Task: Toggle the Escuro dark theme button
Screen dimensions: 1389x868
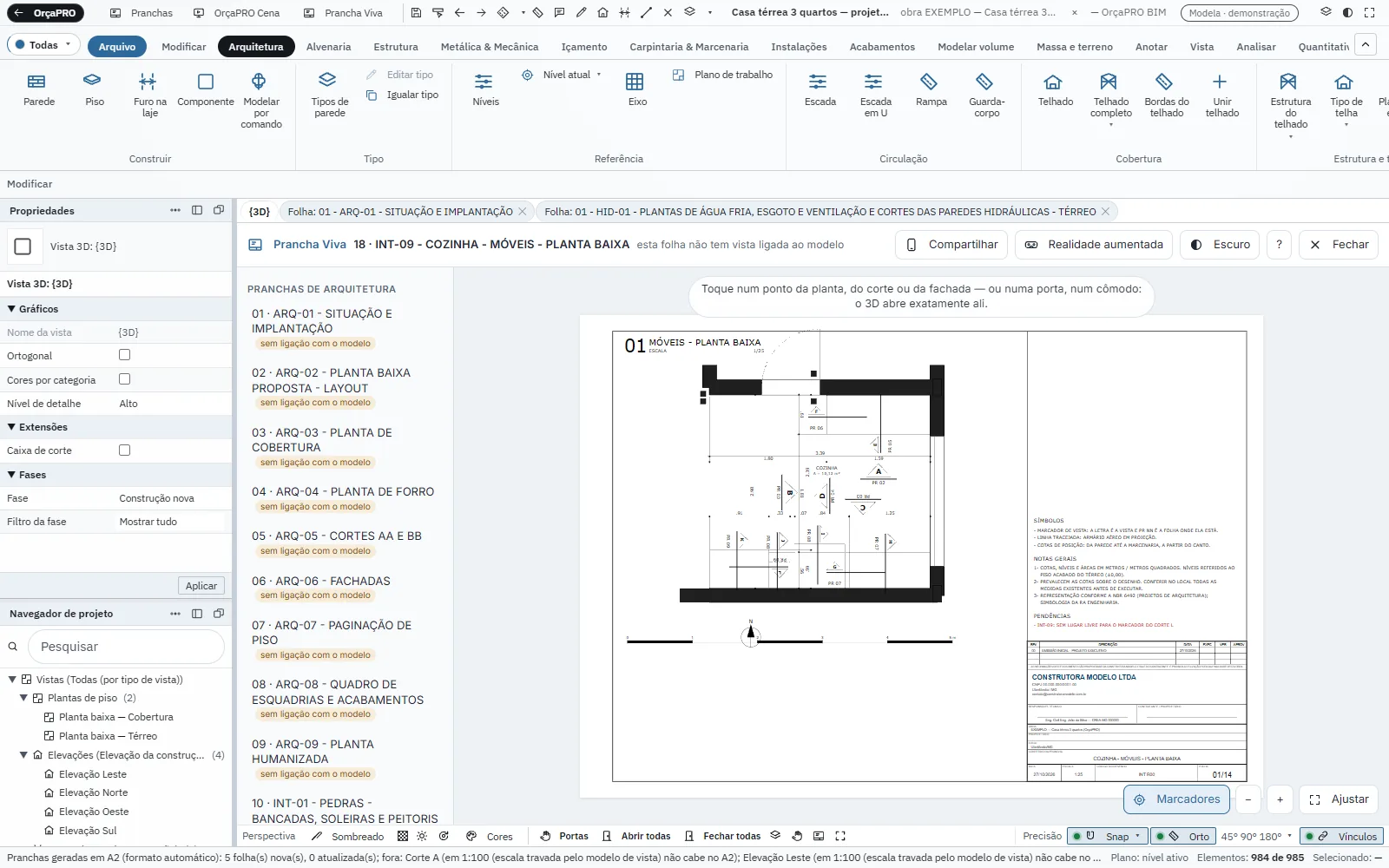Action: pos(1220,245)
